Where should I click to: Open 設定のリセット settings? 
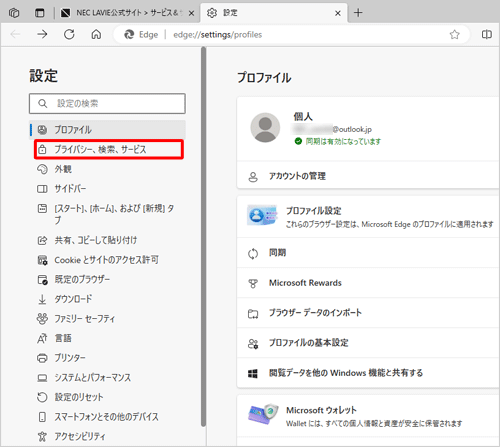coord(107,397)
